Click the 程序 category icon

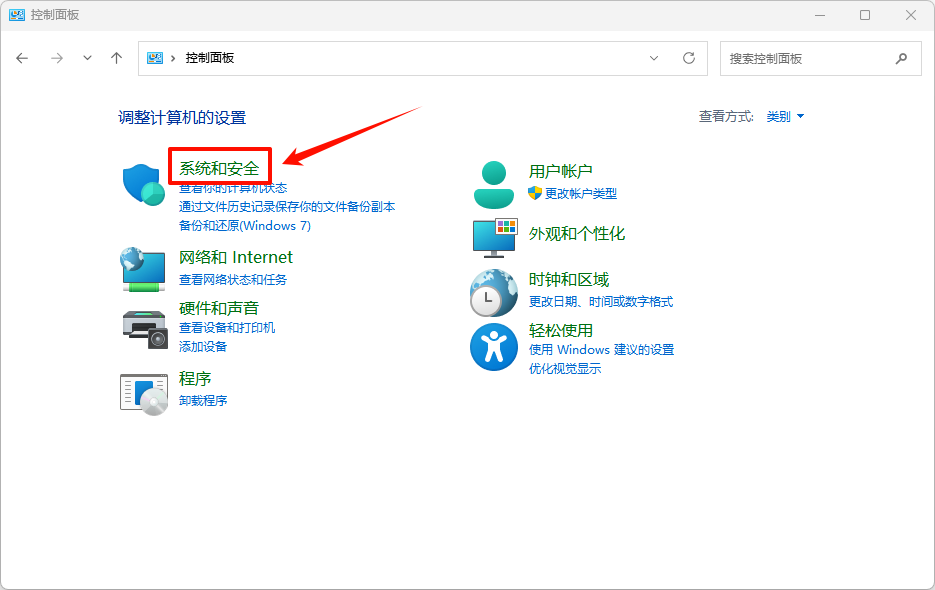tap(142, 391)
